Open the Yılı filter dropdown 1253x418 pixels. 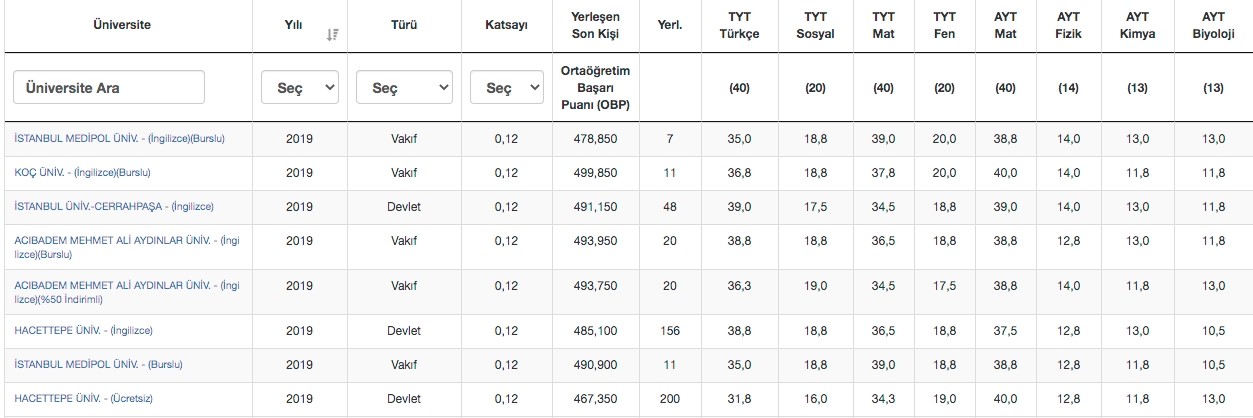pos(300,88)
